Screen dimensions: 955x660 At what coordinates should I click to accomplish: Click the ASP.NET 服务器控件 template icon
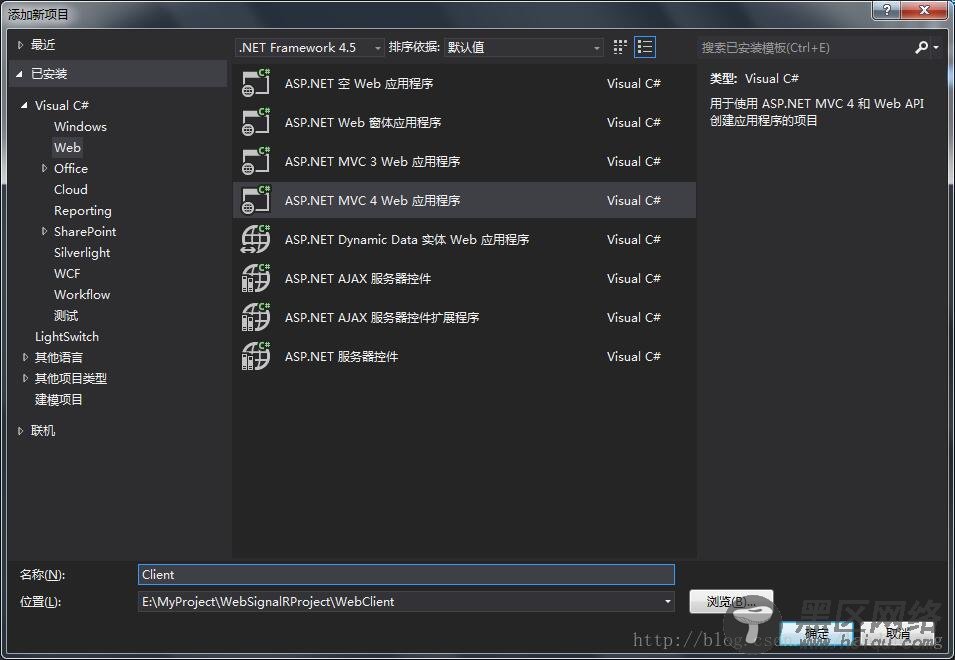click(x=256, y=356)
